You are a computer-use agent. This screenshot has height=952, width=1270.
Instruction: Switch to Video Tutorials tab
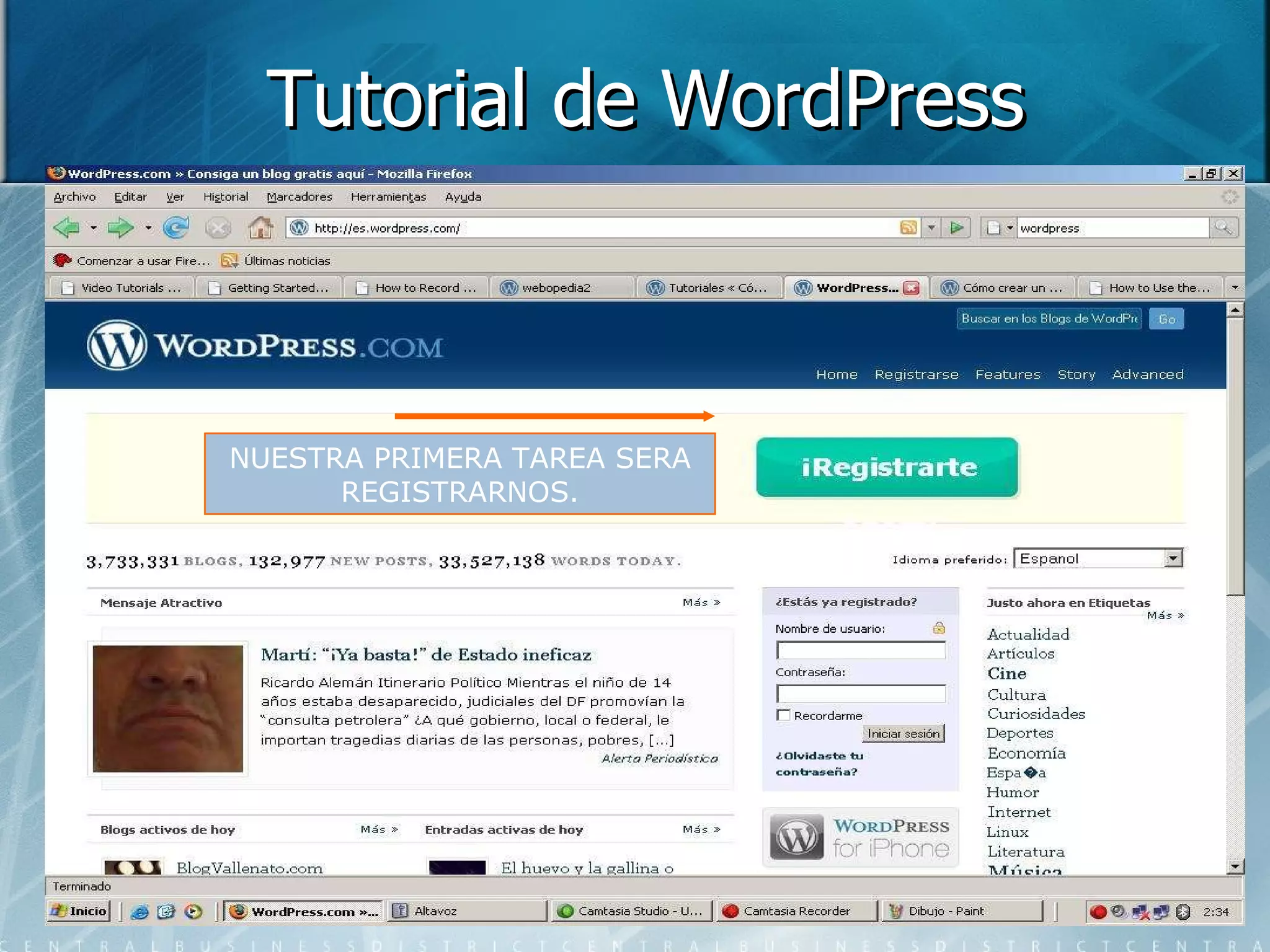click(x=122, y=288)
